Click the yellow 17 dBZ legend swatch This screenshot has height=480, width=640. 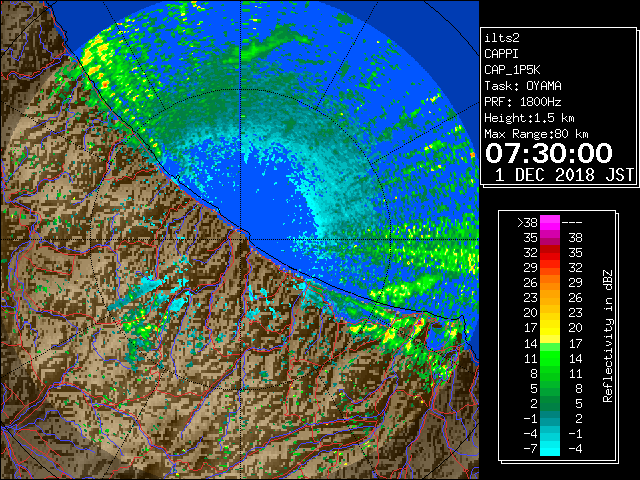[550, 328]
